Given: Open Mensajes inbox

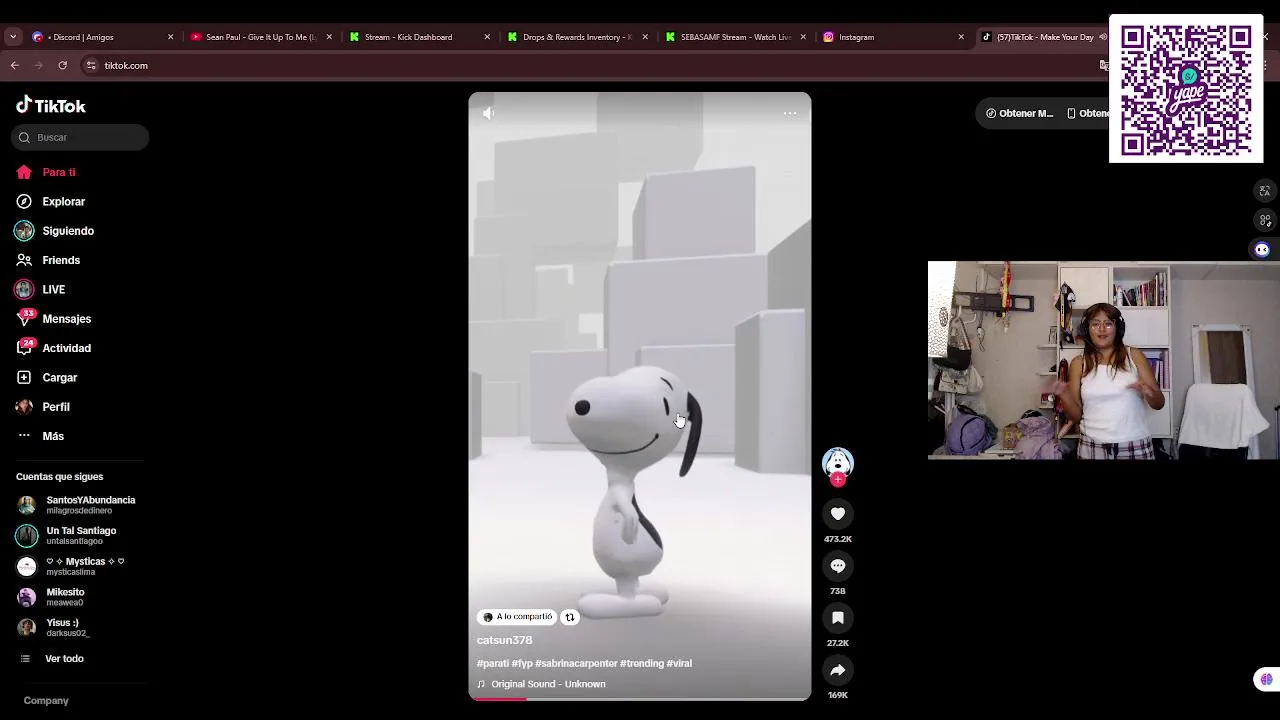Looking at the screenshot, I should (66, 319).
